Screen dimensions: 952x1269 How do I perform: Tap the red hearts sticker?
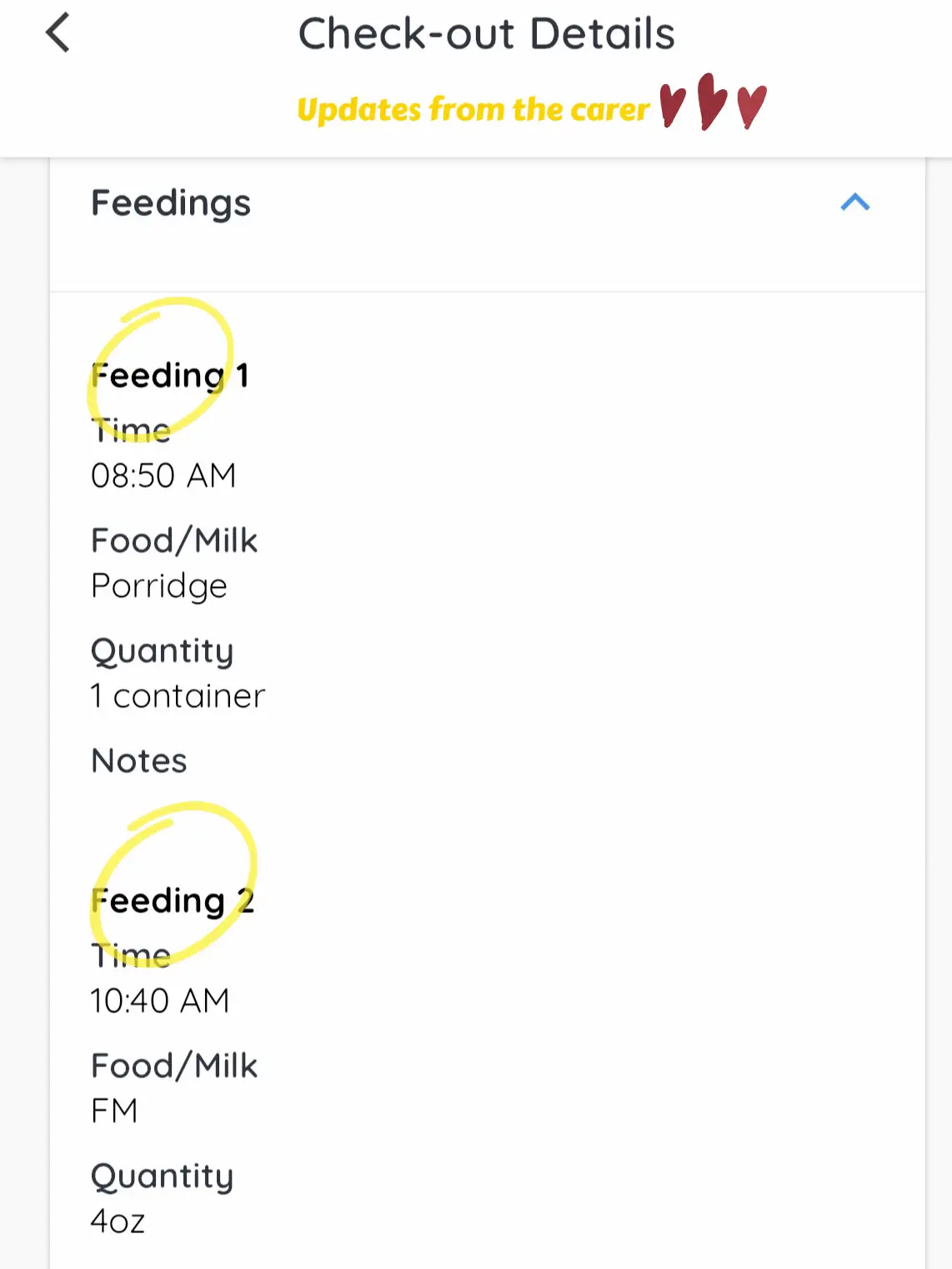[x=714, y=102]
